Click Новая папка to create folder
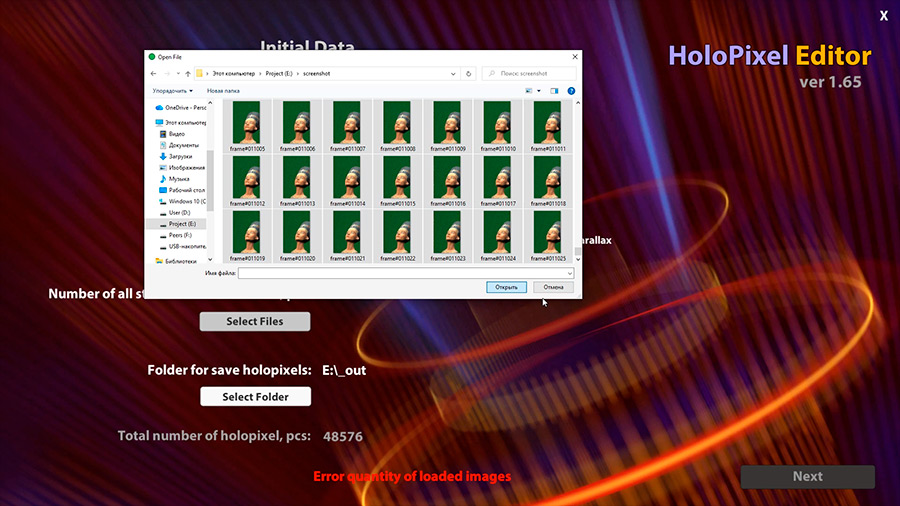 click(223, 90)
